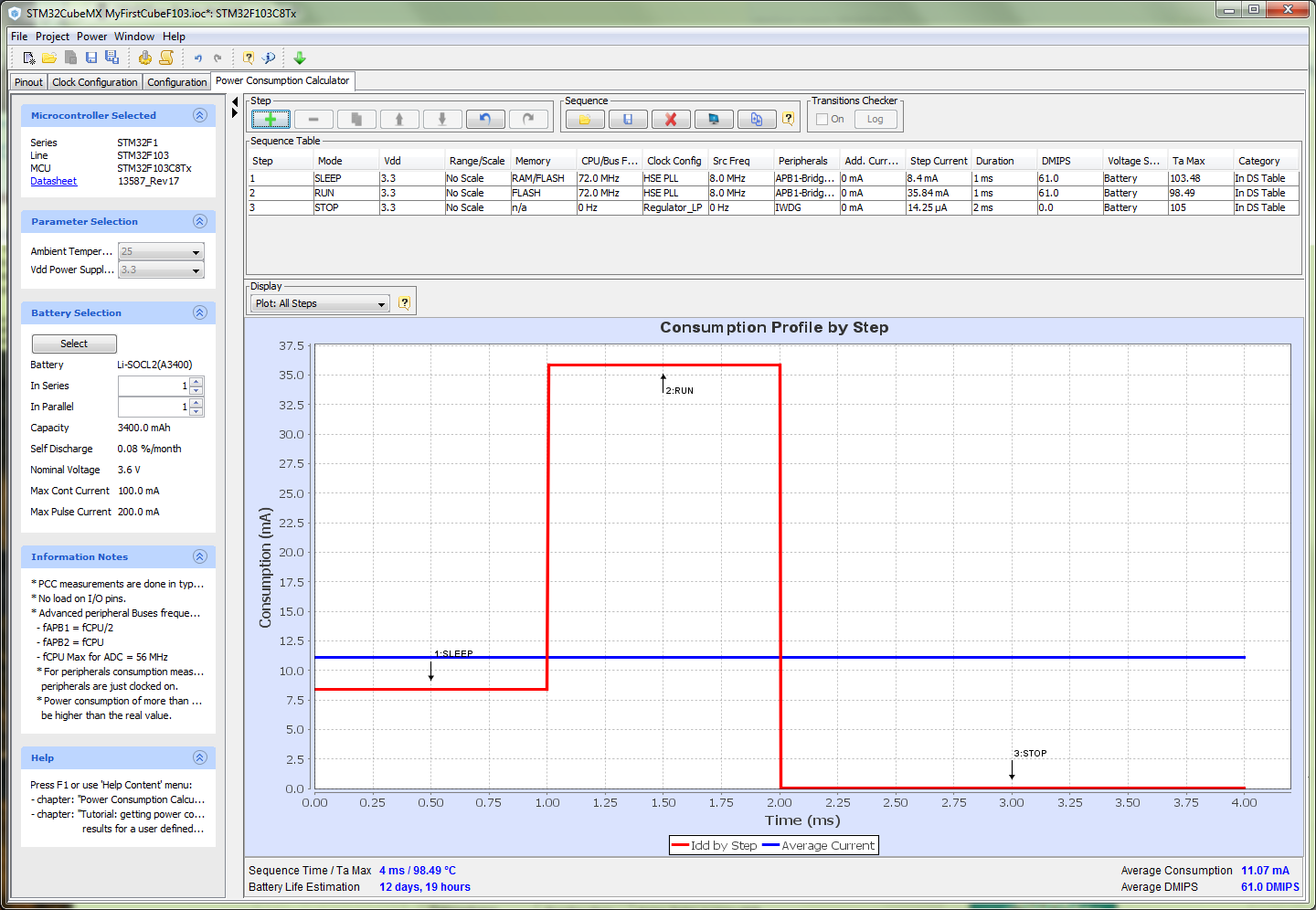Viewport: 1316px width, 910px height.
Task: Expand the left panel with the right arrow
Action: point(235,113)
